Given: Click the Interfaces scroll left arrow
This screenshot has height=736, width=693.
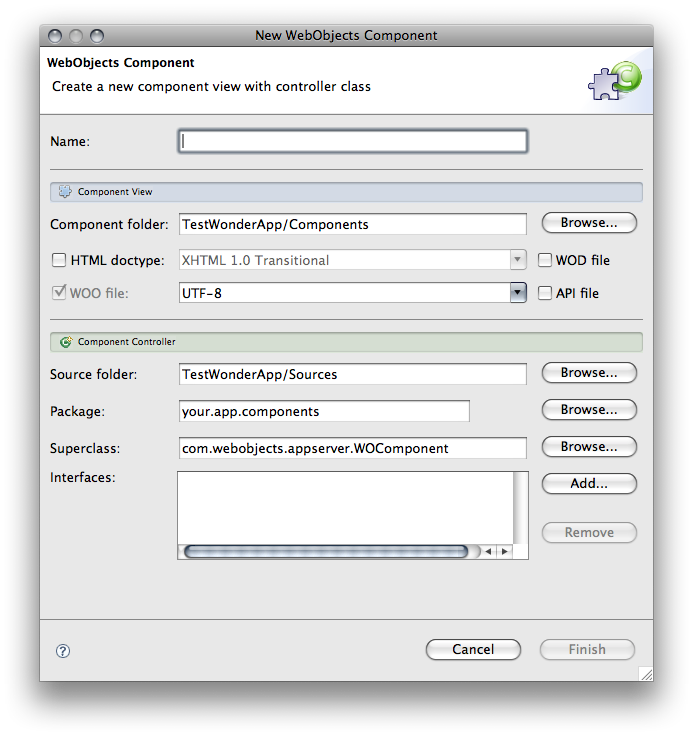Looking at the screenshot, I should click(x=488, y=552).
